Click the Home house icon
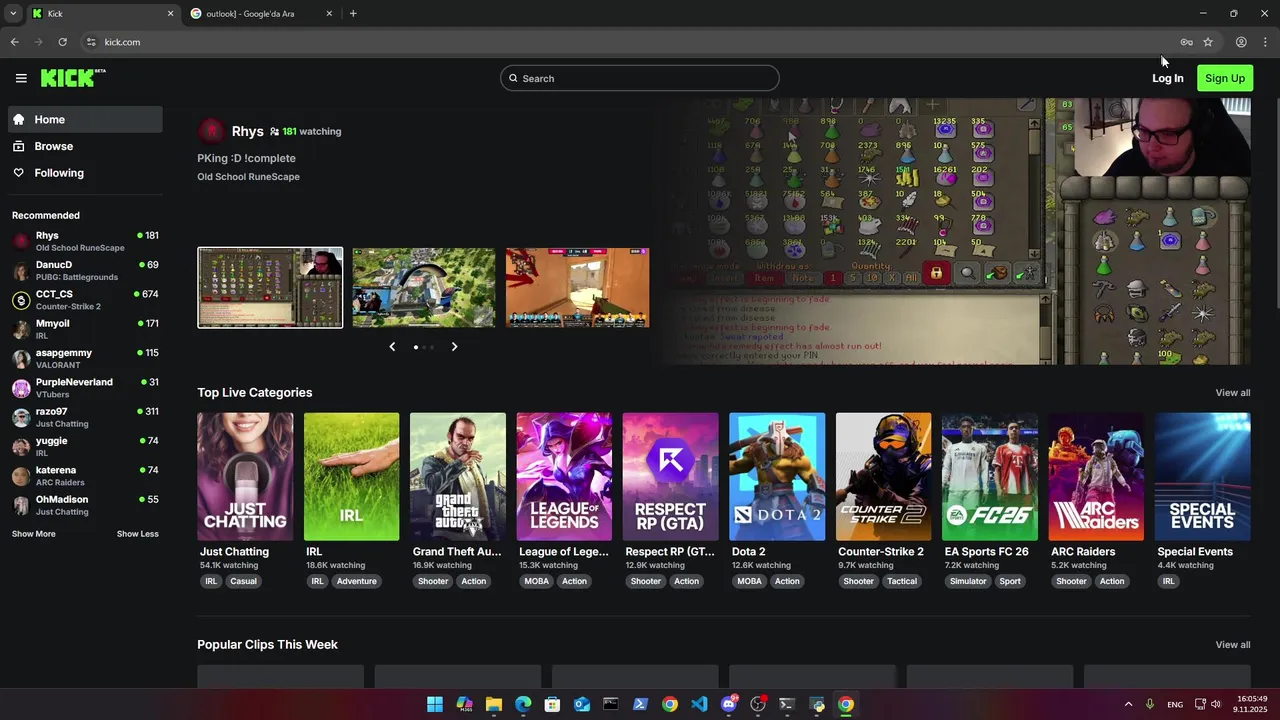 [x=18, y=119]
